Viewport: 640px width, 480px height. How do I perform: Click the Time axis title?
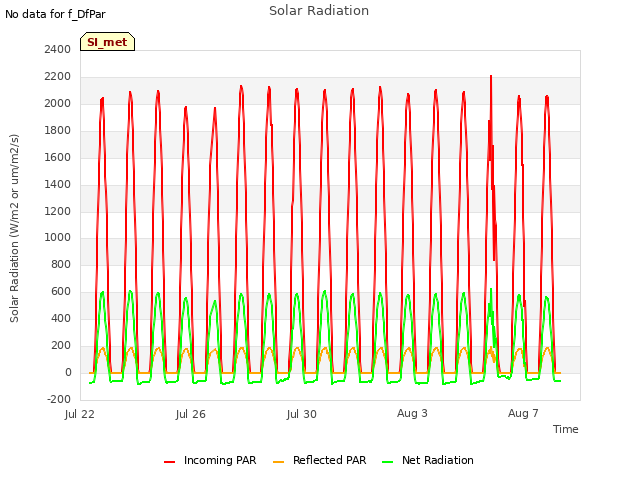click(x=566, y=429)
